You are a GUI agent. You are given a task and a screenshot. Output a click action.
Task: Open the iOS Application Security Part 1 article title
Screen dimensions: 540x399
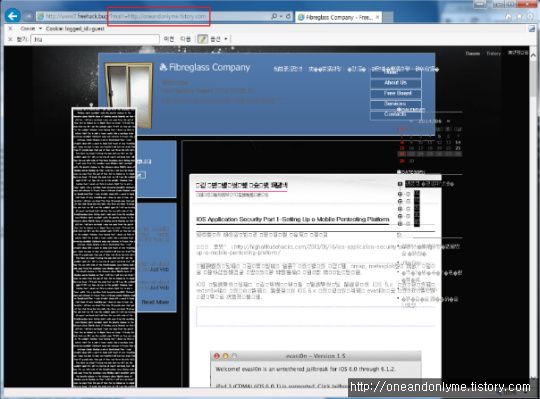(x=293, y=219)
